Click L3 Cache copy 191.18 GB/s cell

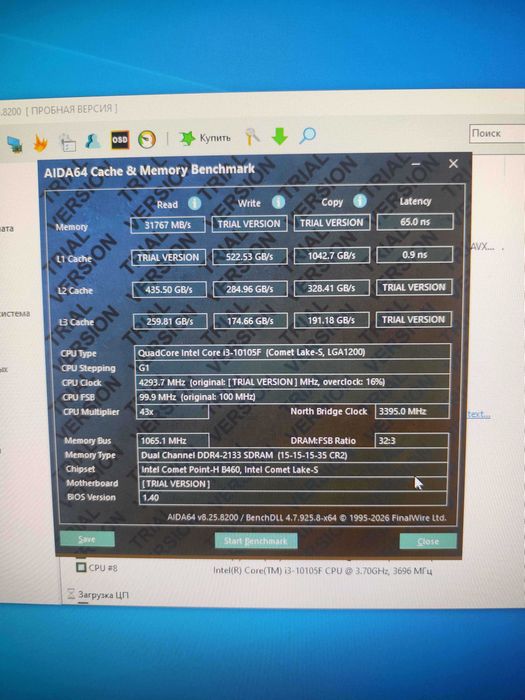(x=331, y=320)
